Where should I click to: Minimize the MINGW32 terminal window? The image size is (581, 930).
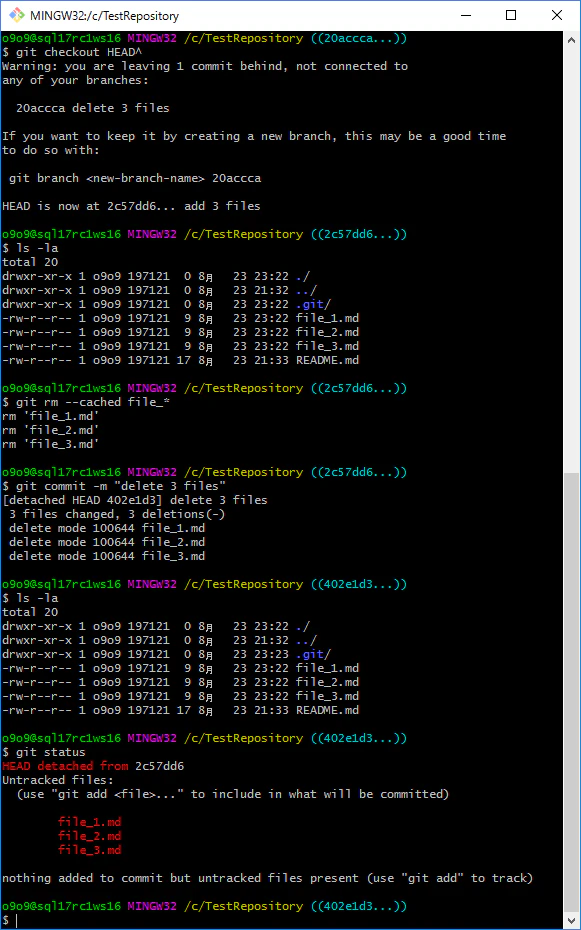click(465, 15)
